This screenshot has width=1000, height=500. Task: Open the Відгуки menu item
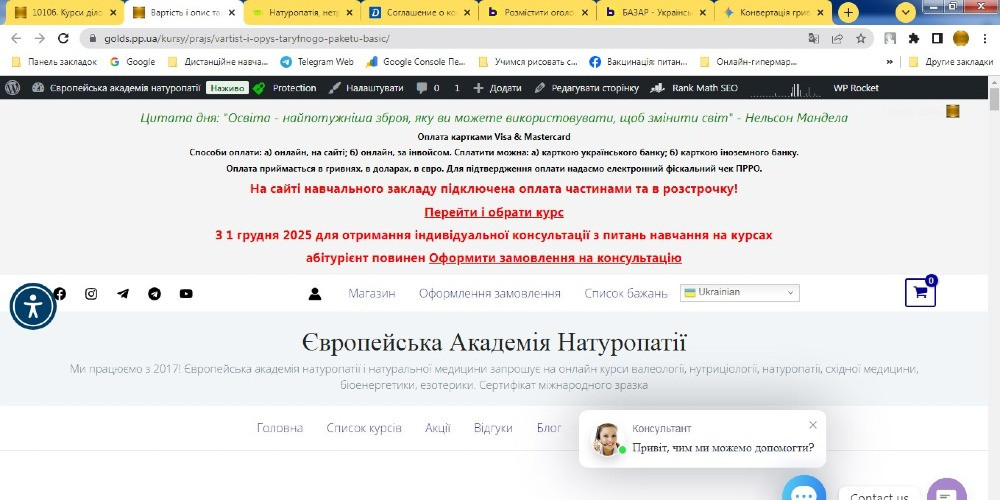click(493, 428)
